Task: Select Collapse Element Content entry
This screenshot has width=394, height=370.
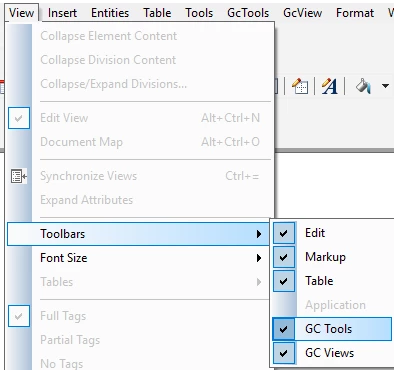Action: pyautogui.click(x=138, y=36)
